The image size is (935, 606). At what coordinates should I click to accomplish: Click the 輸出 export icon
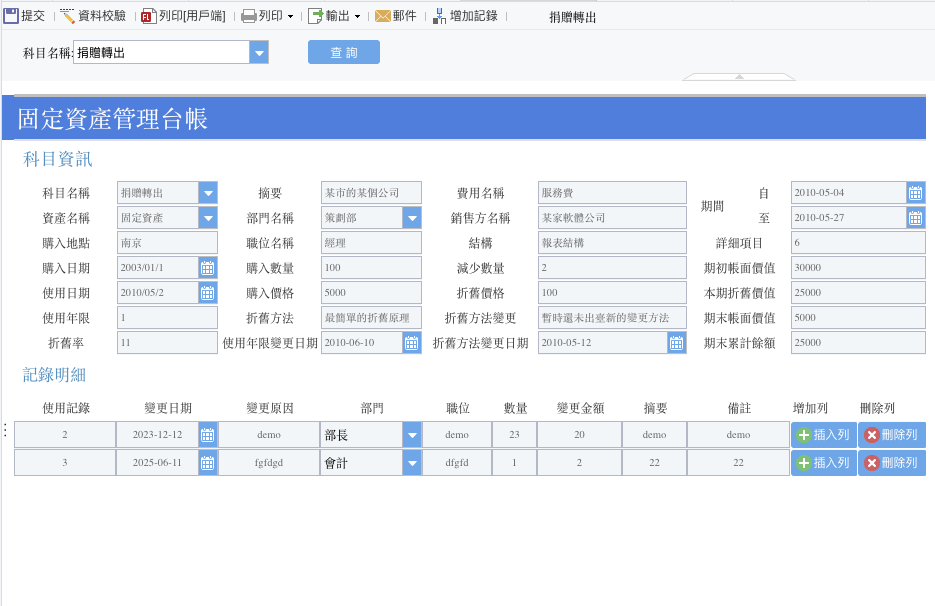pos(315,16)
